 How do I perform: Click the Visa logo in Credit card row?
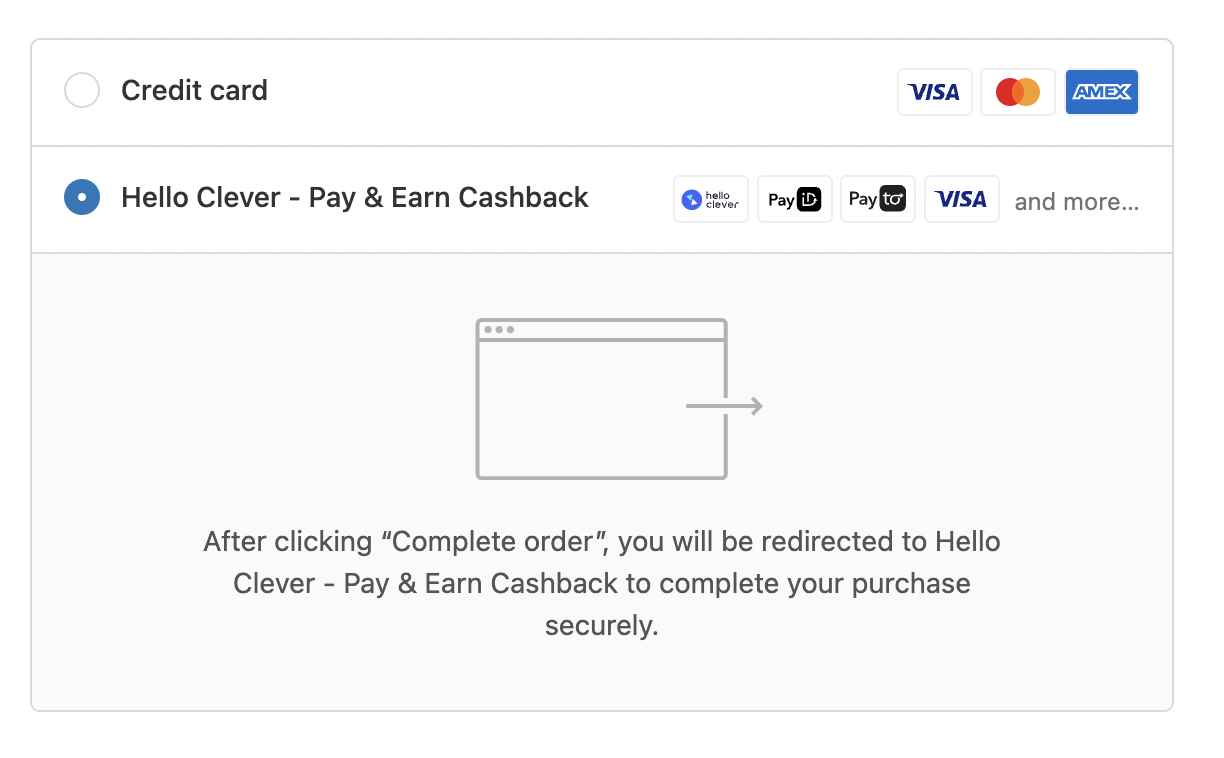click(934, 93)
